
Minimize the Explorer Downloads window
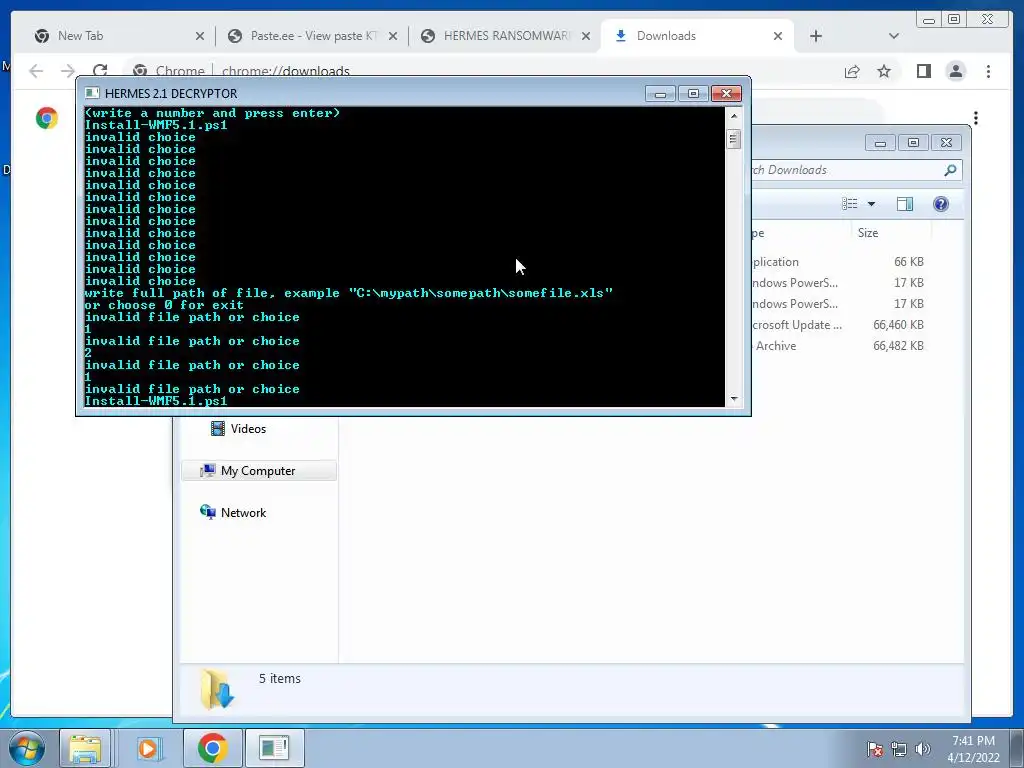(x=880, y=142)
